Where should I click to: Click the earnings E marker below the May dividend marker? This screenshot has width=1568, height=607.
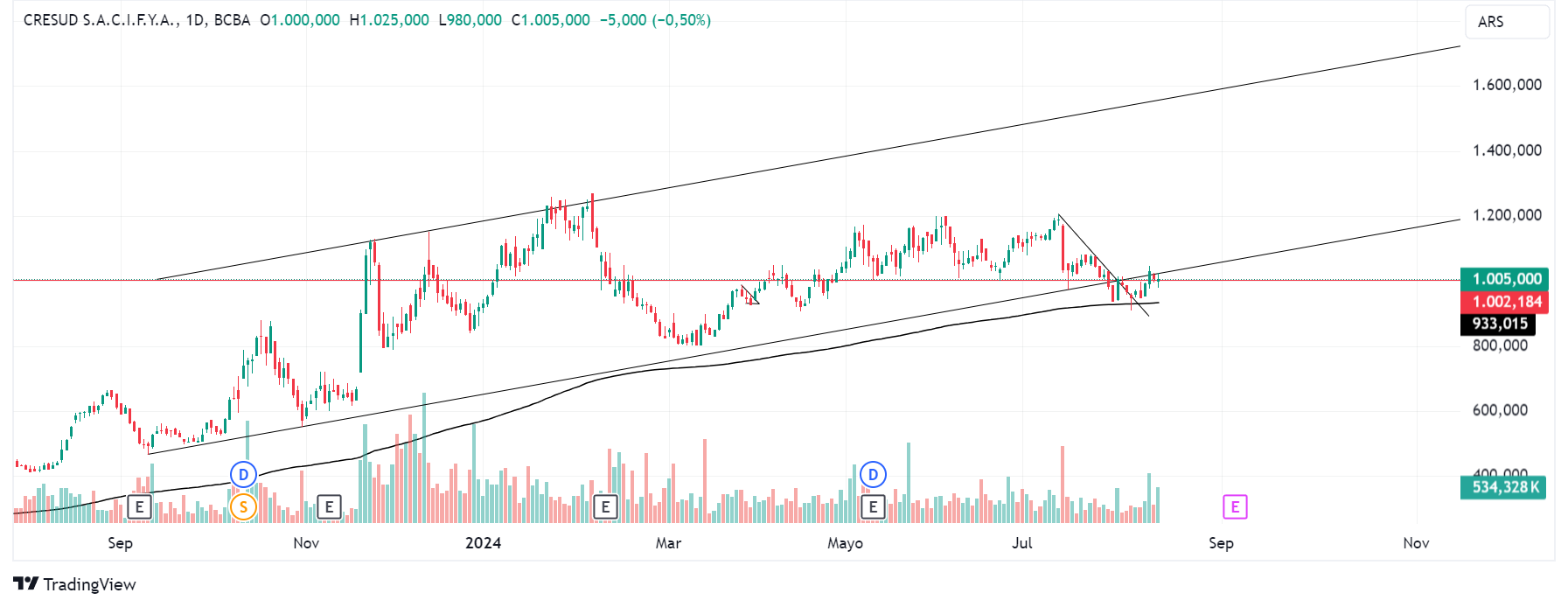873,506
